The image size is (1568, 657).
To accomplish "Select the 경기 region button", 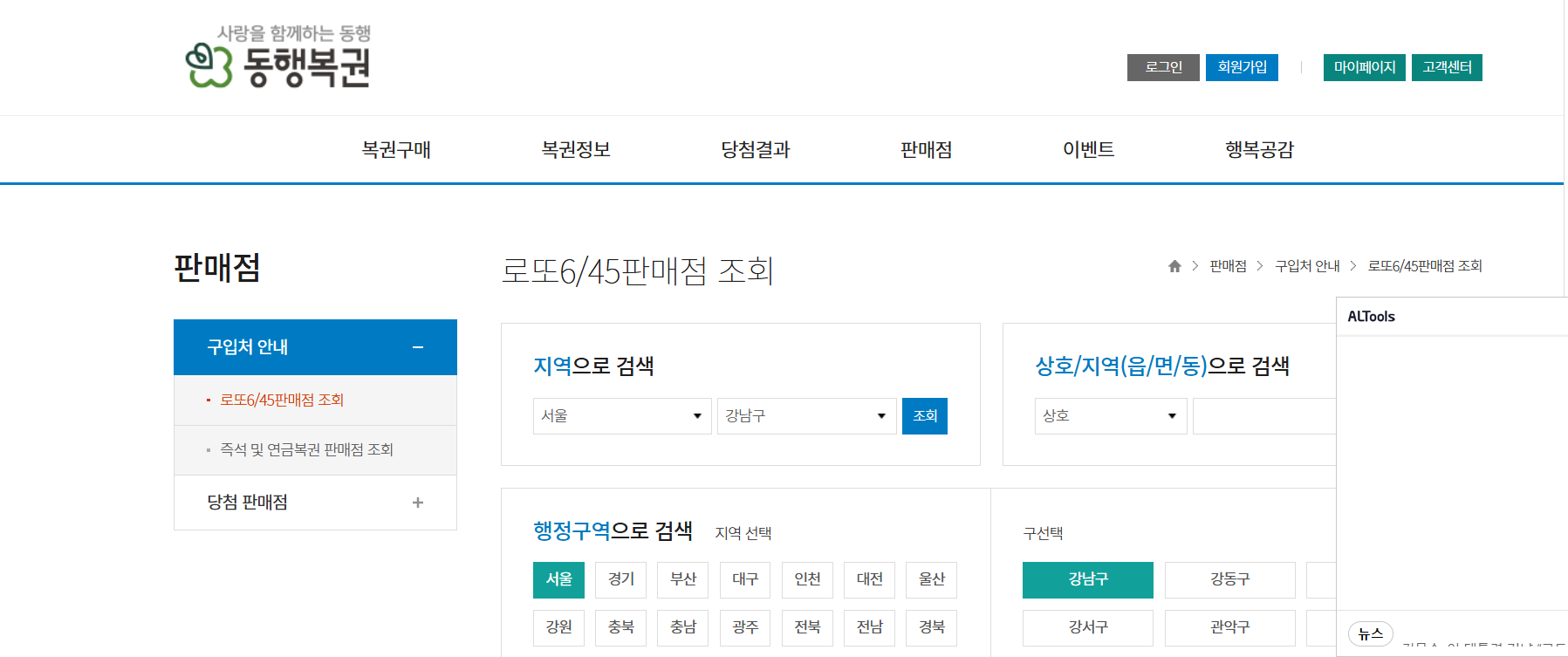I will 621,579.
